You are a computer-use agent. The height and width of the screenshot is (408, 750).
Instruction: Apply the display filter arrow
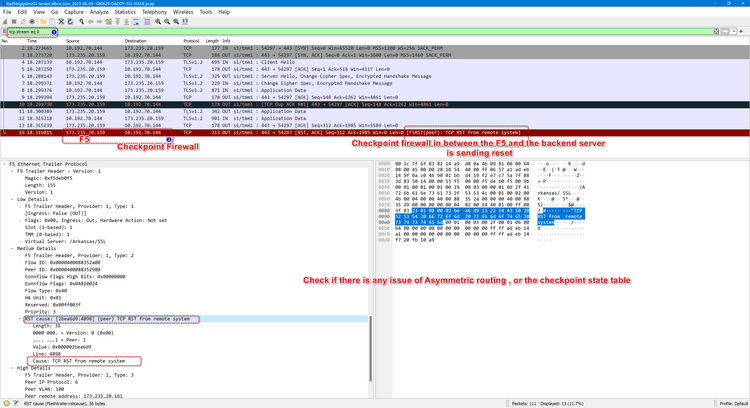(725, 32)
